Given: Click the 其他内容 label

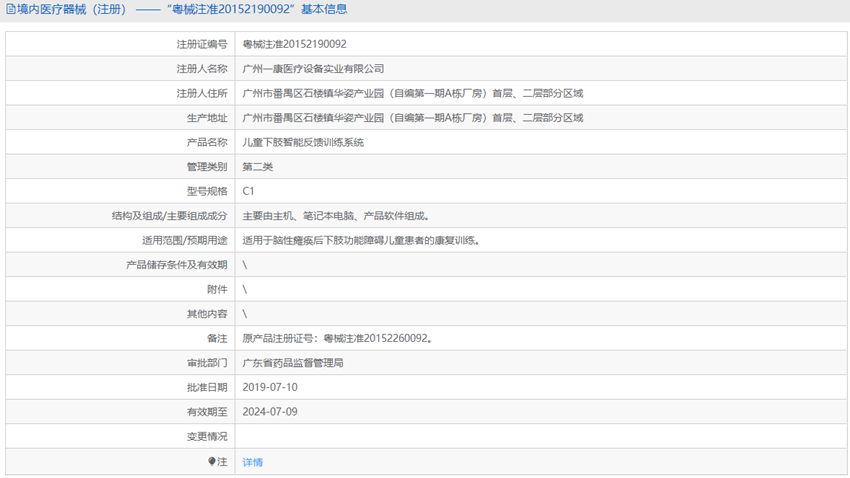Looking at the screenshot, I should tap(207, 314).
